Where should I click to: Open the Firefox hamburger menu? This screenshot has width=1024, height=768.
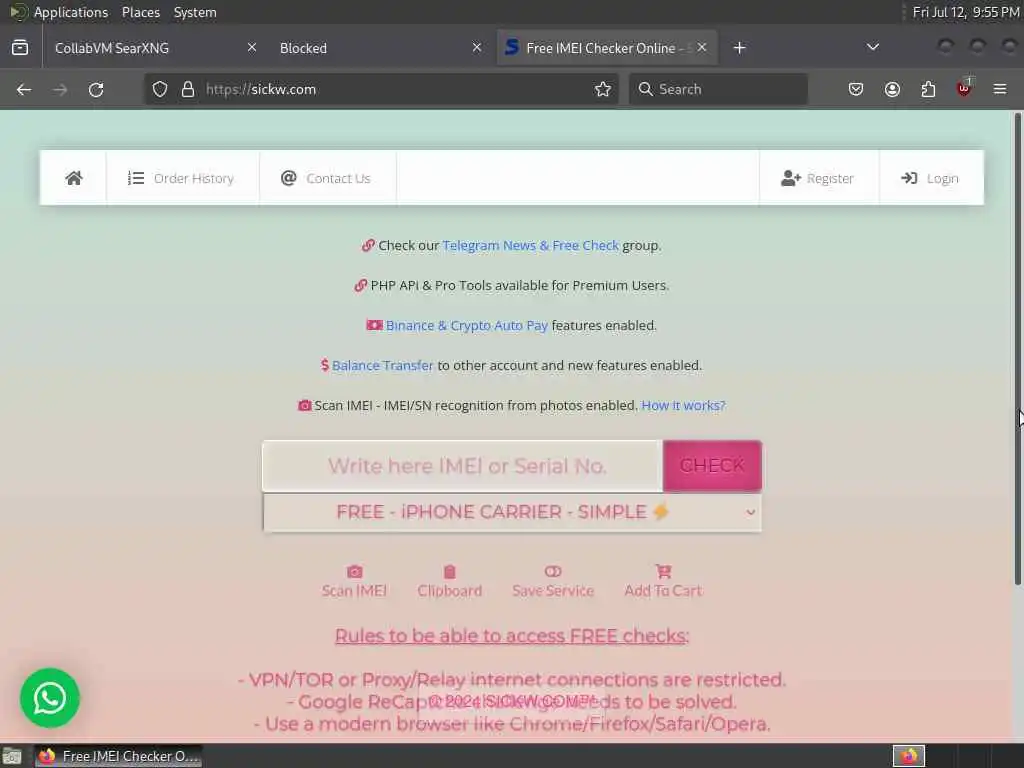[x=1000, y=89]
